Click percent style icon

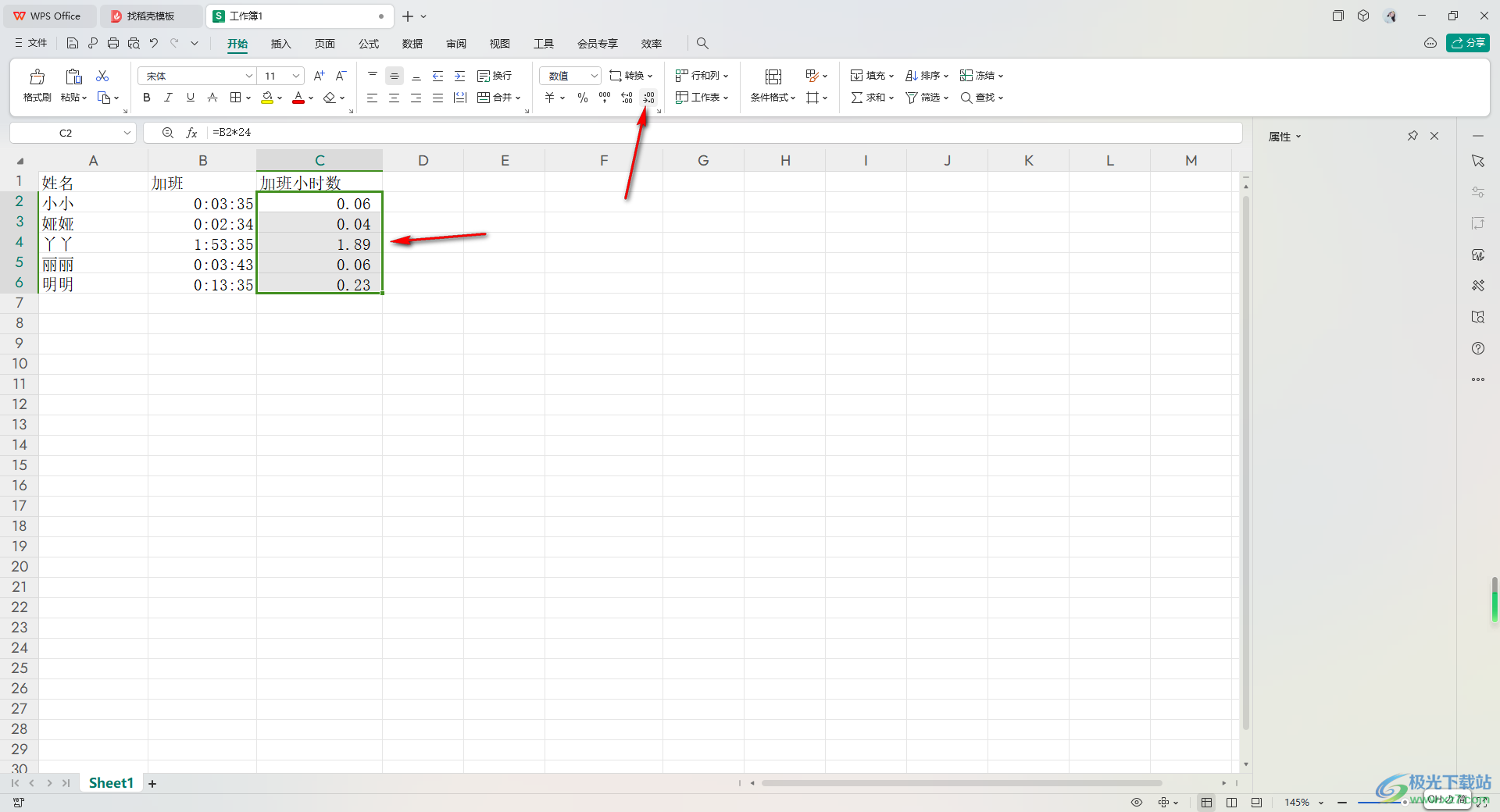point(583,98)
